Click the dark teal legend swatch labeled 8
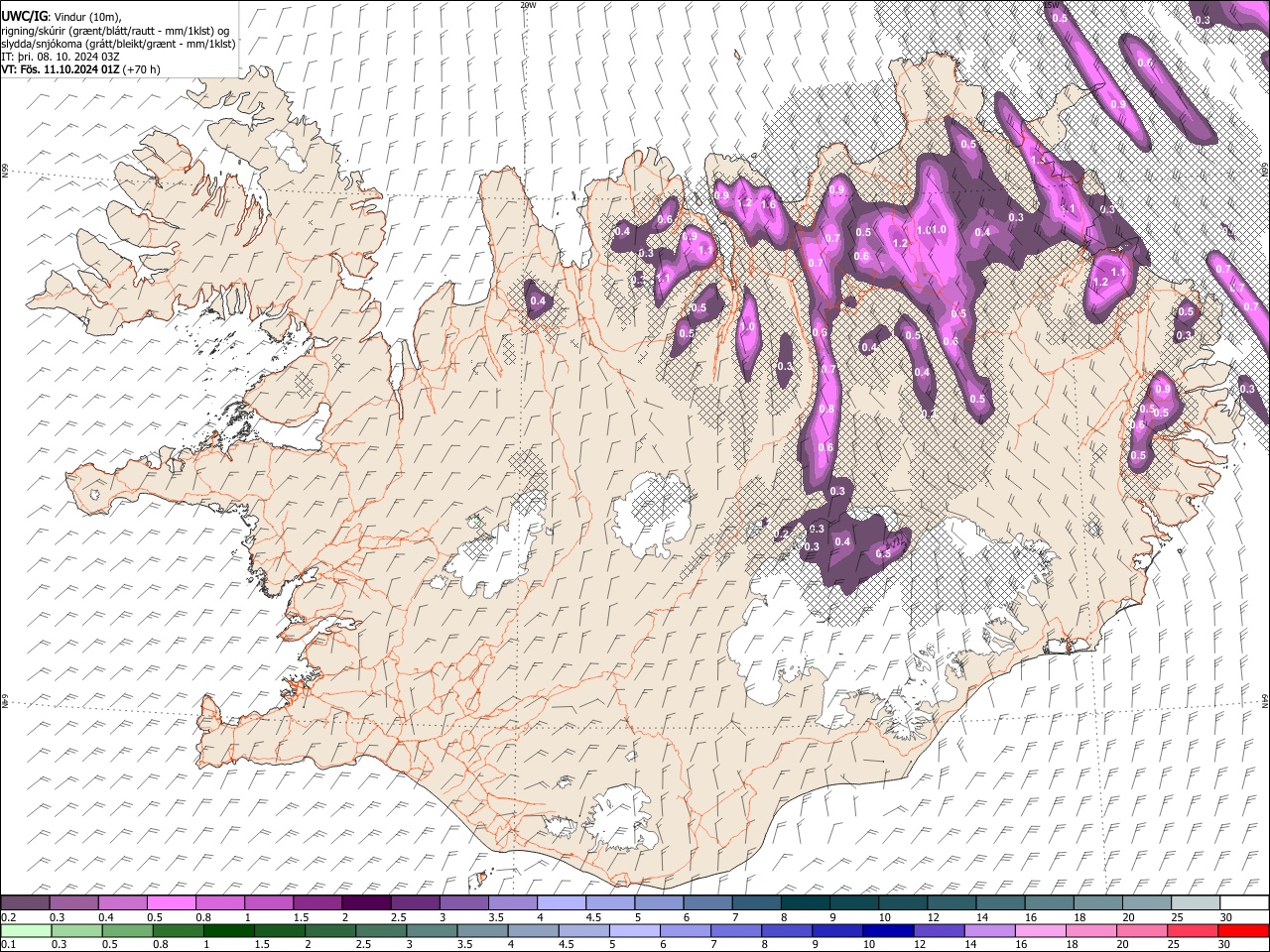The width and height of the screenshot is (1270, 952). (x=805, y=903)
